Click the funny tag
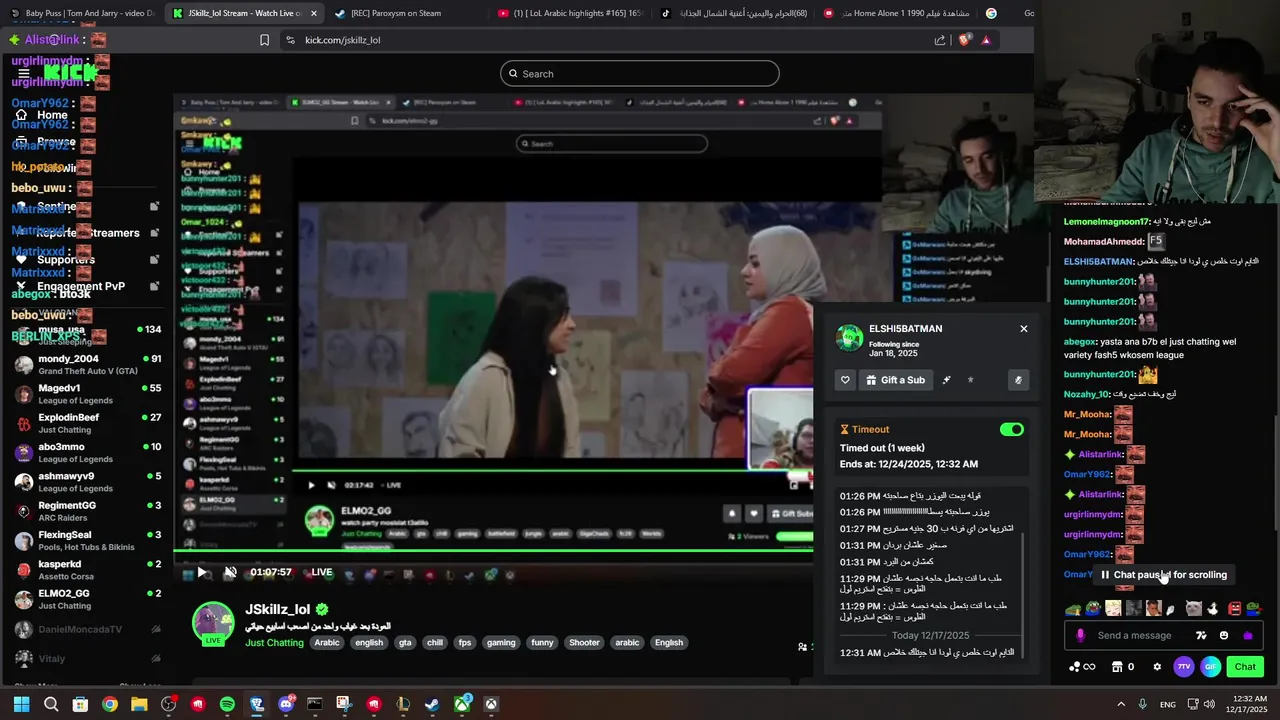This screenshot has width=1280, height=720. pyautogui.click(x=542, y=643)
